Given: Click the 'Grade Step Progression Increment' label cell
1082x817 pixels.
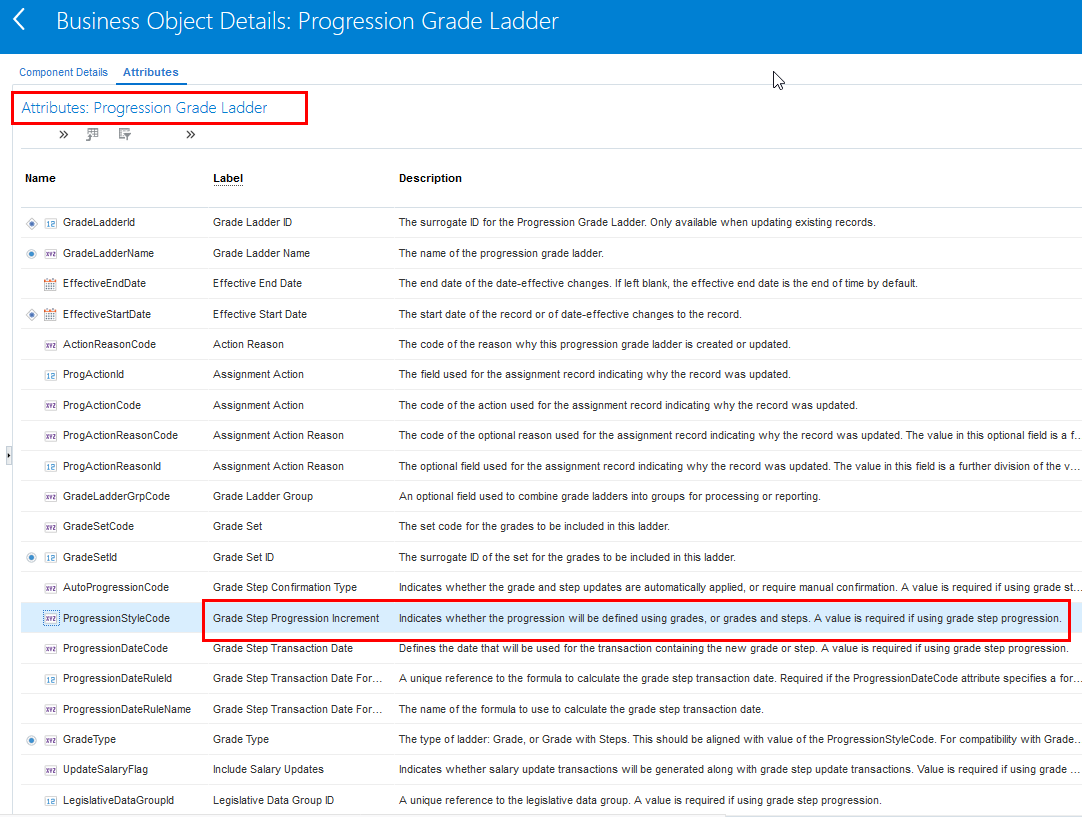Looking at the screenshot, I should tap(296, 618).
